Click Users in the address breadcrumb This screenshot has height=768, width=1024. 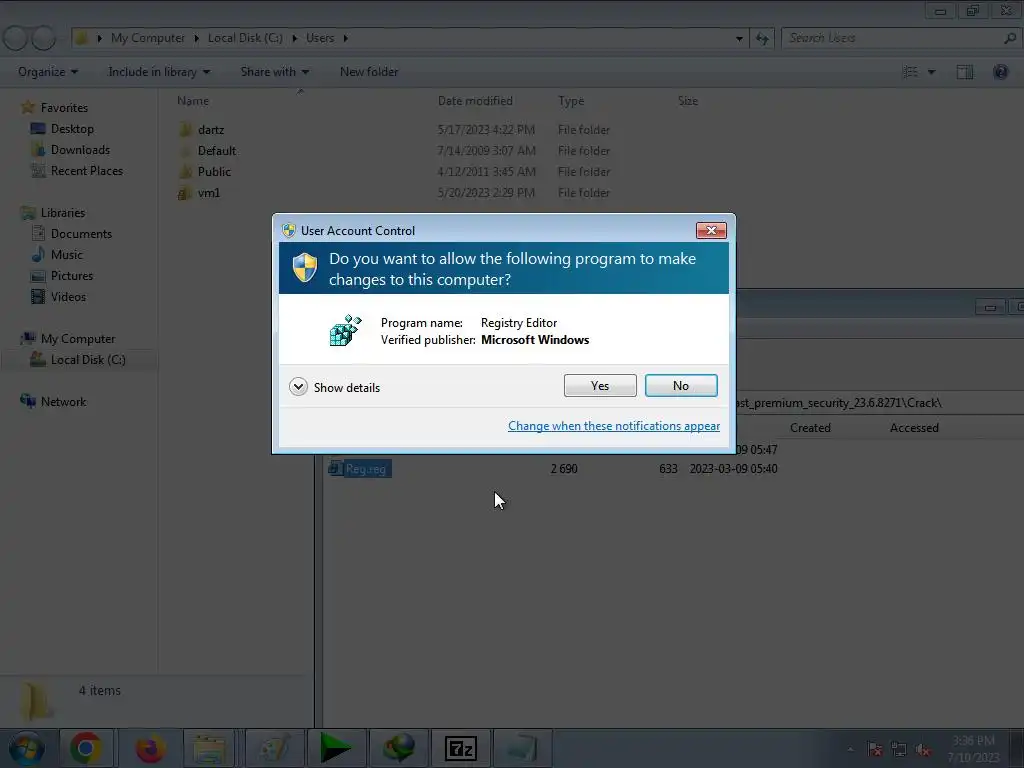coord(320,38)
